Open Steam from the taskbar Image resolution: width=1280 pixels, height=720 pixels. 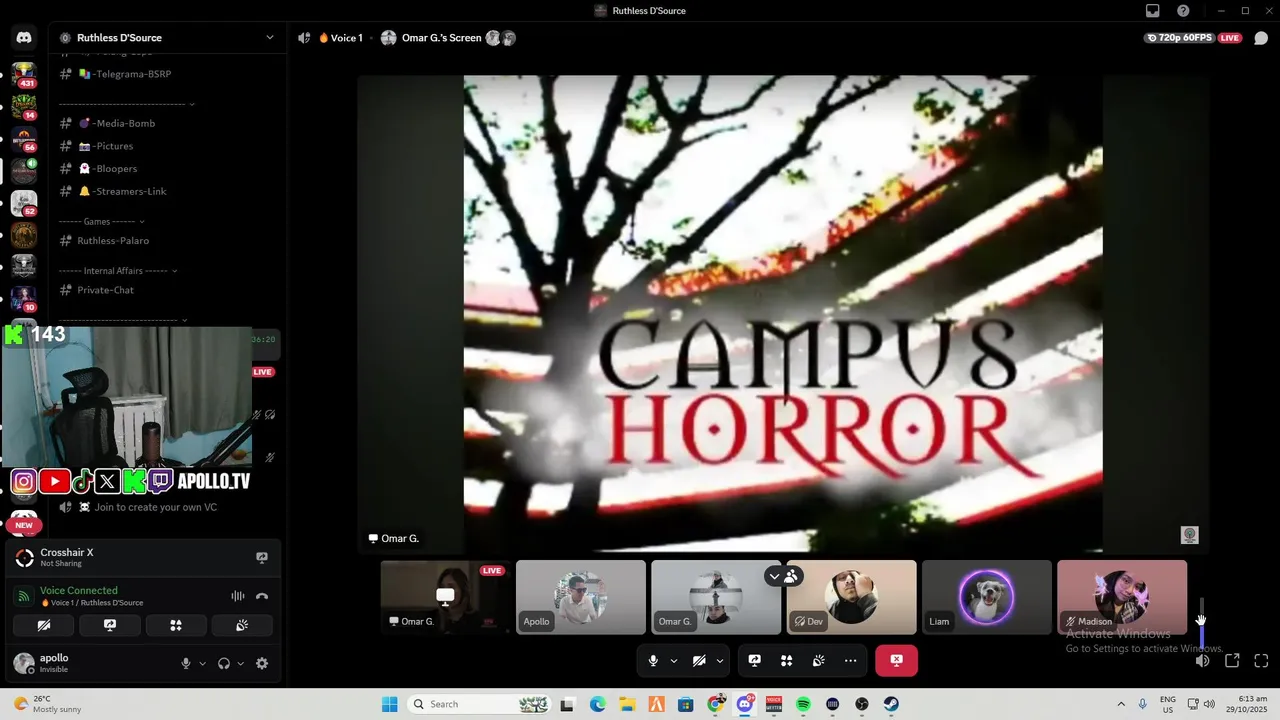click(x=891, y=704)
